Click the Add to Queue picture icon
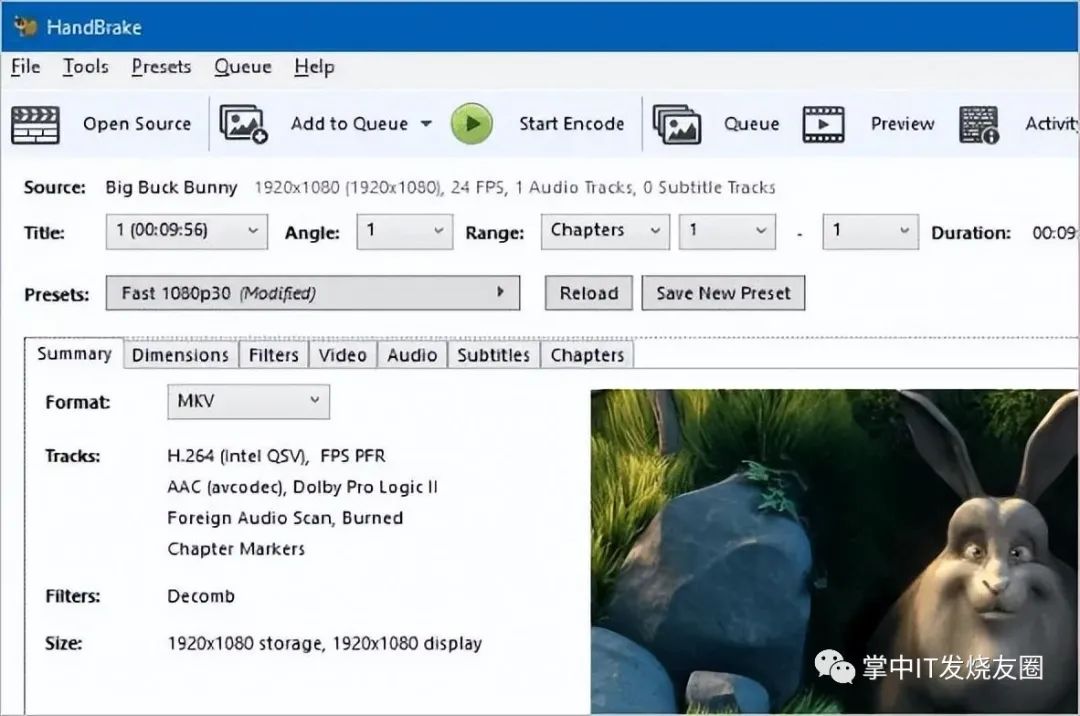The width and height of the screenshot is (1080, 716). click(243, 124)
